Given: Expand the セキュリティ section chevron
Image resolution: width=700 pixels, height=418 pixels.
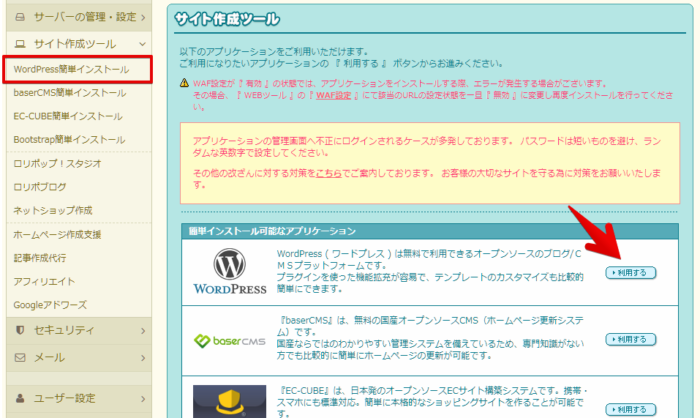Looking at the screenshot, I should [144, 330].
